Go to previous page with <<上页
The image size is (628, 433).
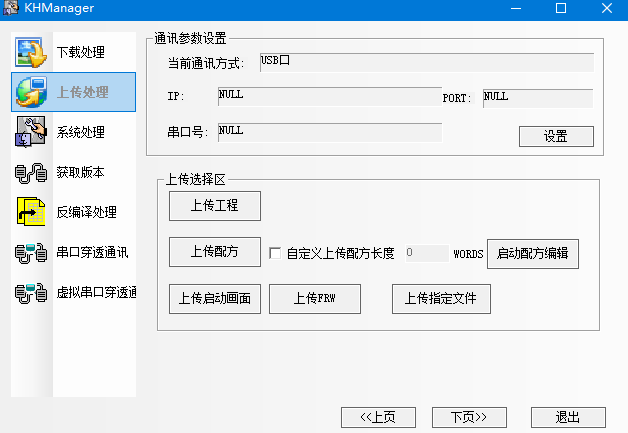pyautogui.click(x=378, y=417)
